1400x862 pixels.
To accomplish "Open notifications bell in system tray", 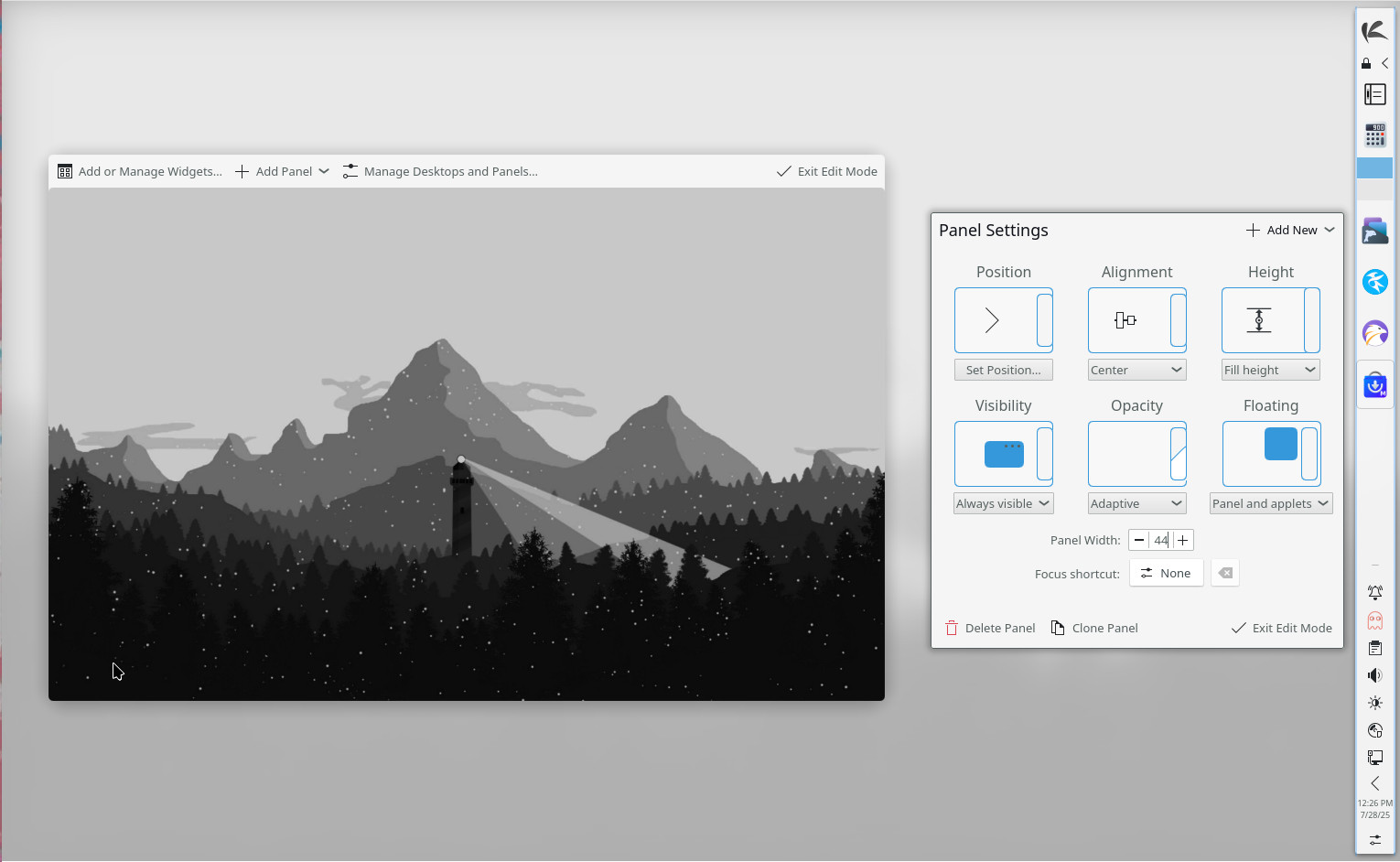I will click(1374, 593).
